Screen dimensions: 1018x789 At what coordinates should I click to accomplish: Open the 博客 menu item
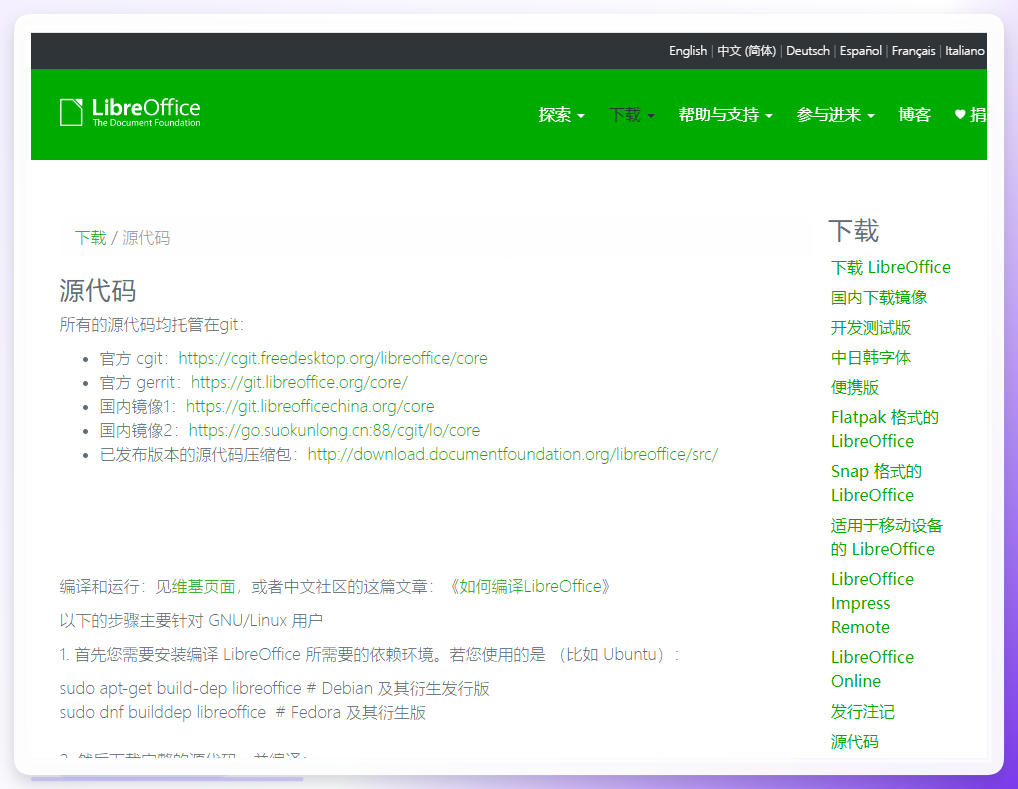pyautogui.click(x=914, y=115)
